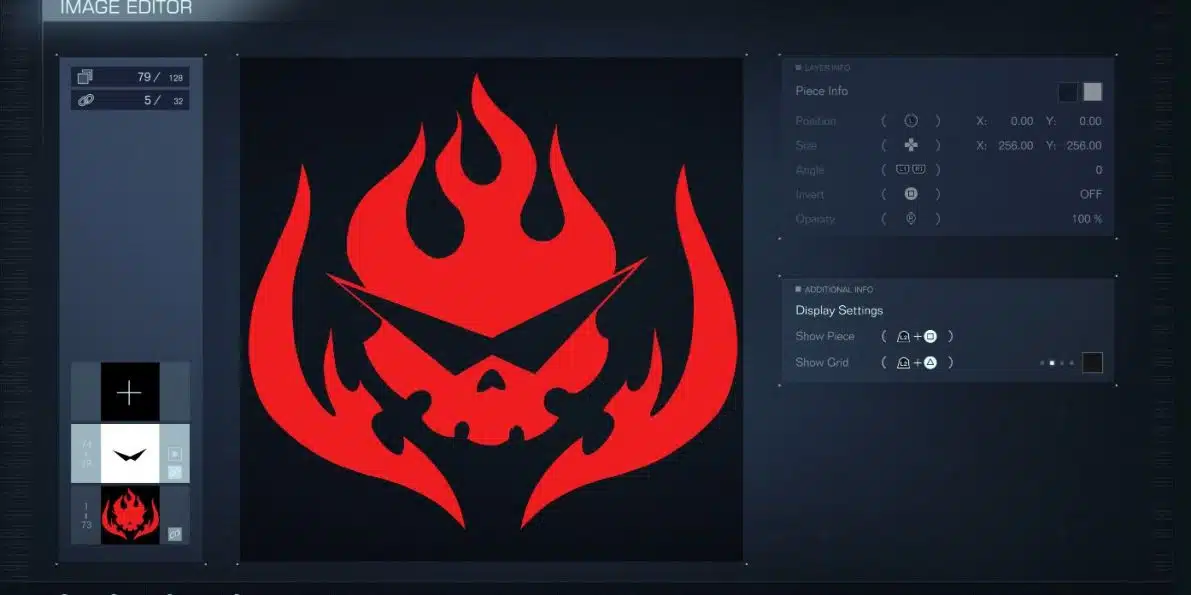The image size is (1191, 595).
Task: Click the dark grid color swatch
Action: (1092, 362)
